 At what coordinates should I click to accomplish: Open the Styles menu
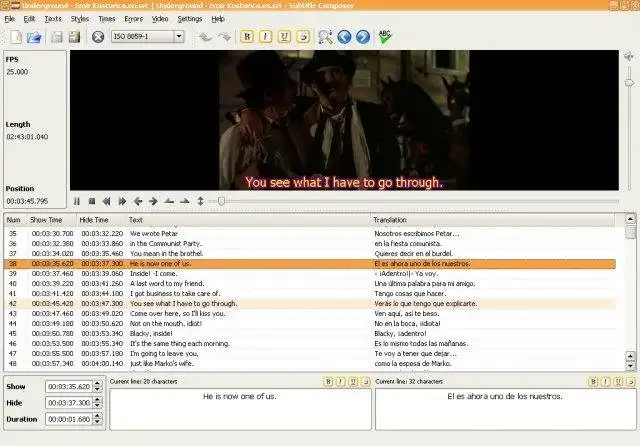[x=80, y=19]
